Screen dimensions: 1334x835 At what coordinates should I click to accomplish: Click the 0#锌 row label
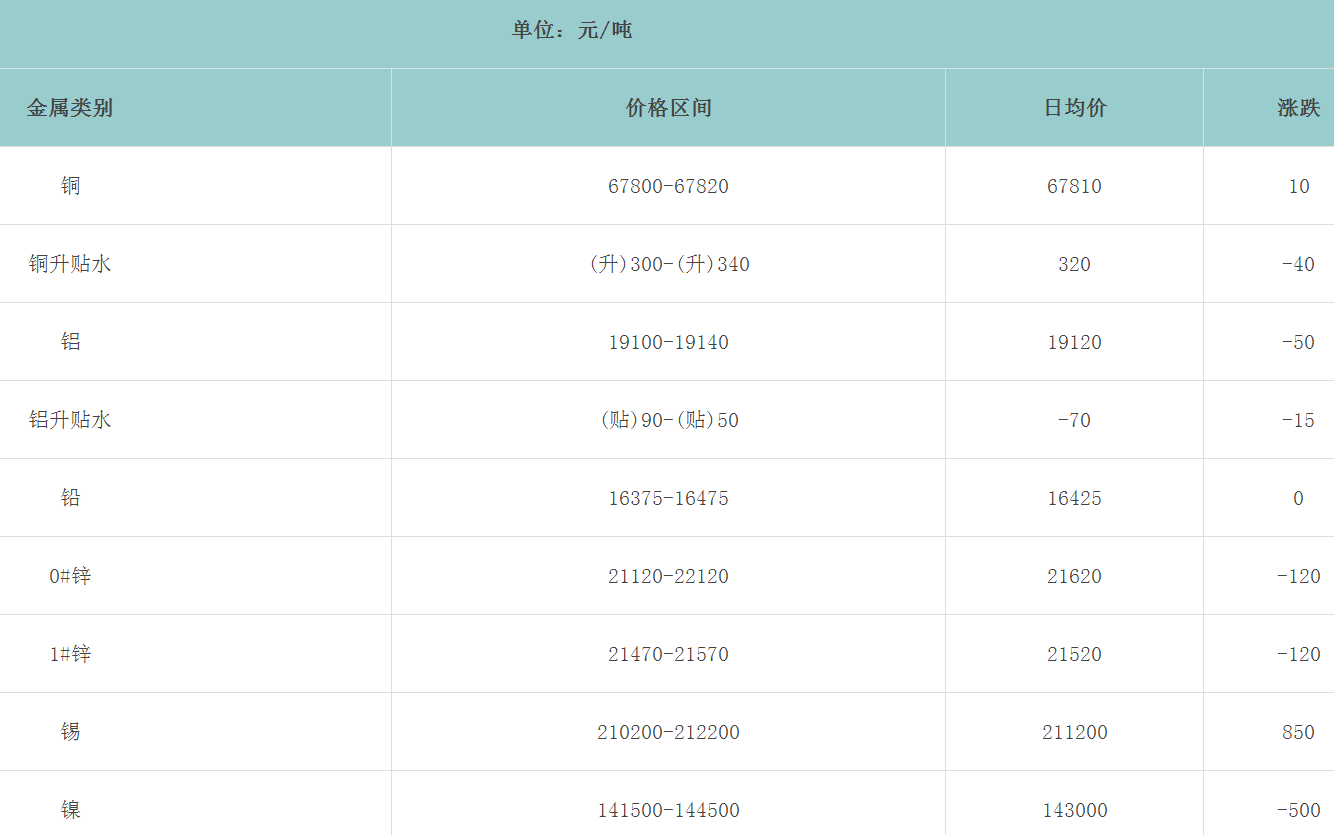click(x=70, y=576)
